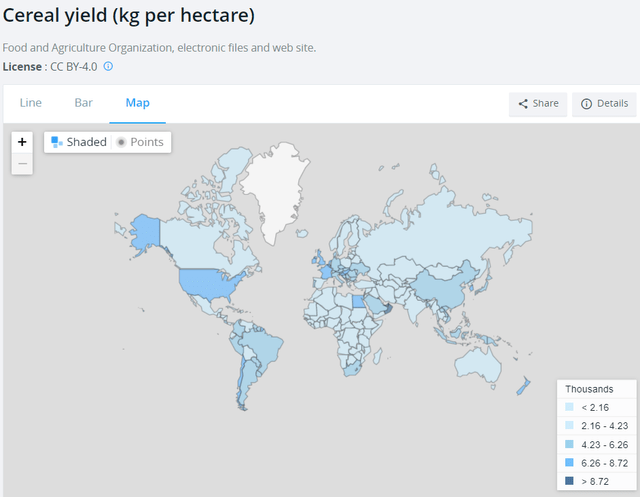
Task: Click the '> 8.72' legend swatch
Action: point(569,481)
